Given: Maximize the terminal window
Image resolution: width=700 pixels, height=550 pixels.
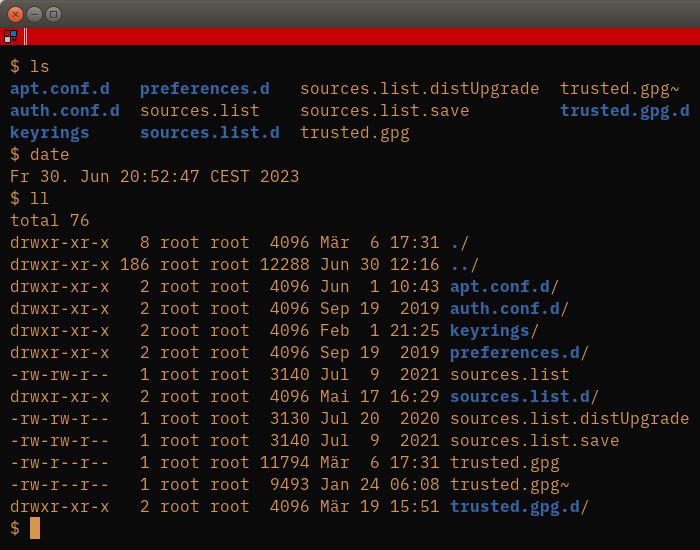Looking at the screenshot, I should click(x=54, y=14).
